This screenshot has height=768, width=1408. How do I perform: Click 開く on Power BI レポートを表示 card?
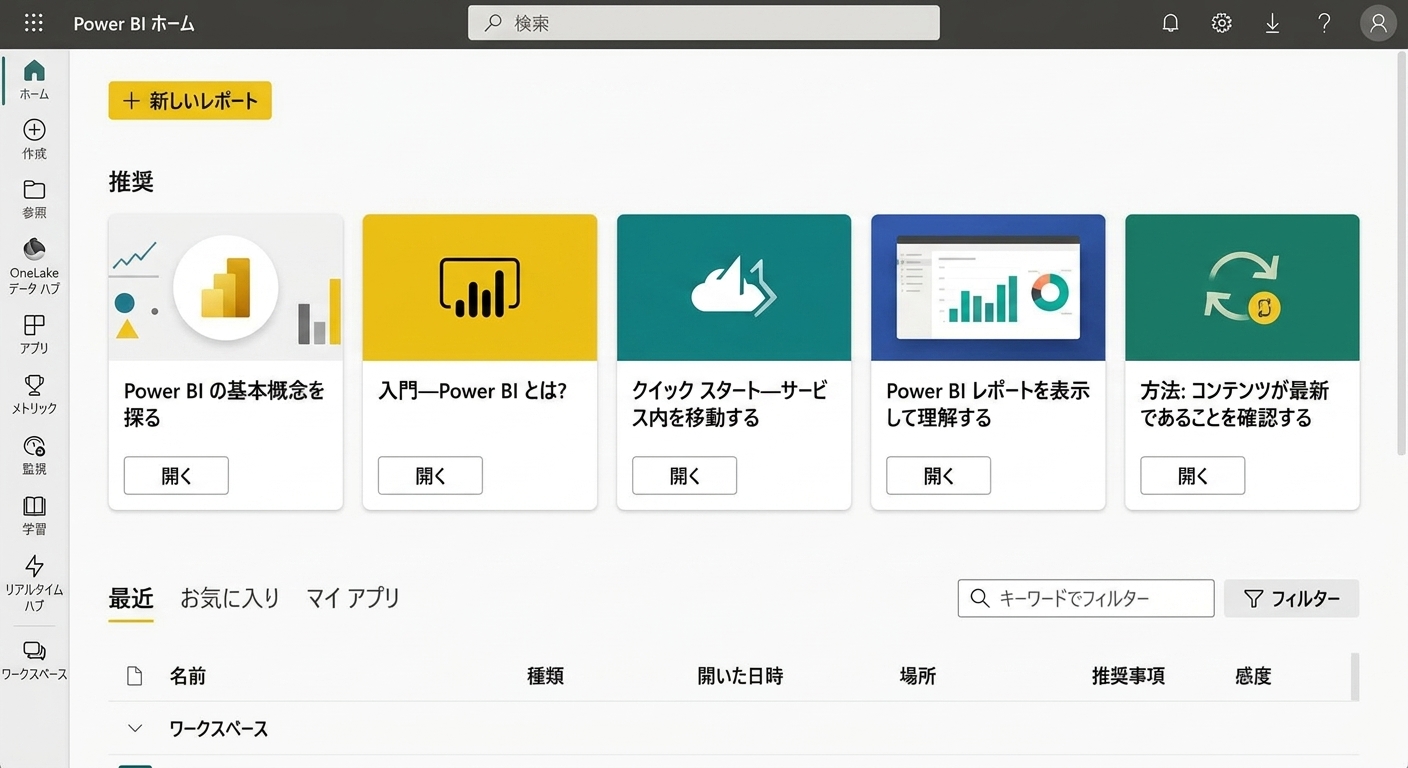tap(938, 476)
